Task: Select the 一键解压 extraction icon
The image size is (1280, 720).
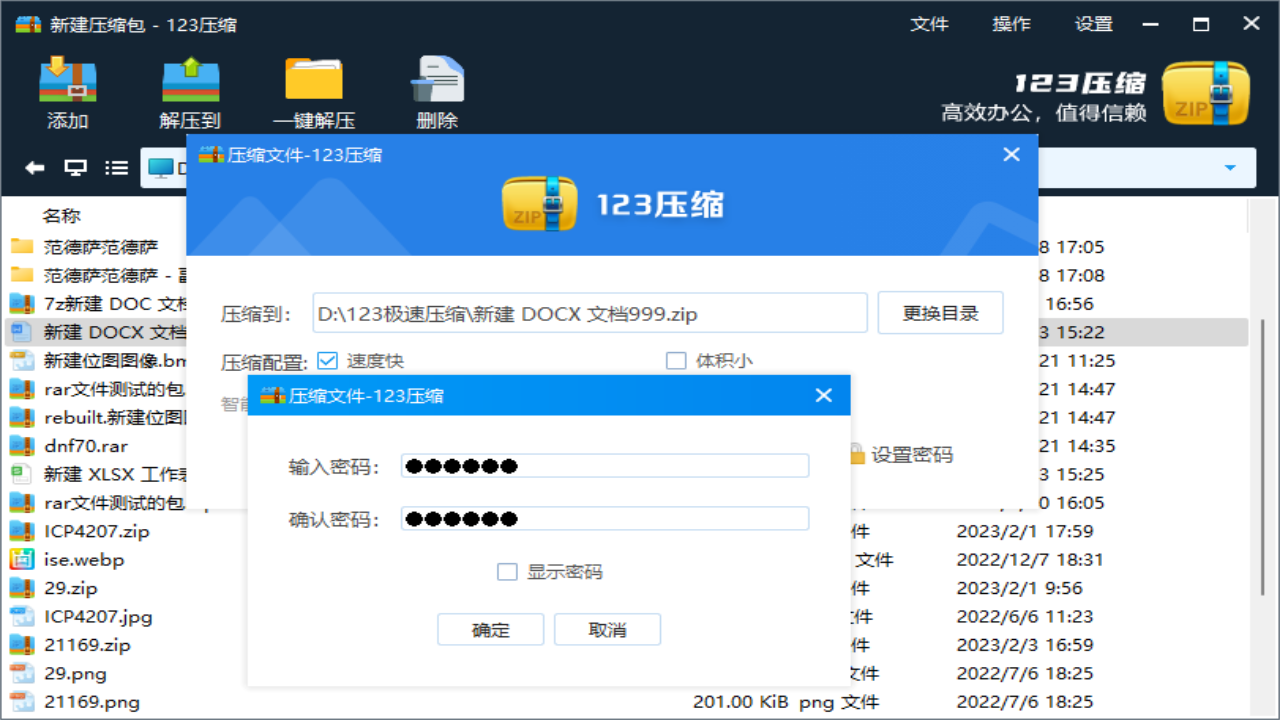Action: pyautogui.click(x=313, y=90)
